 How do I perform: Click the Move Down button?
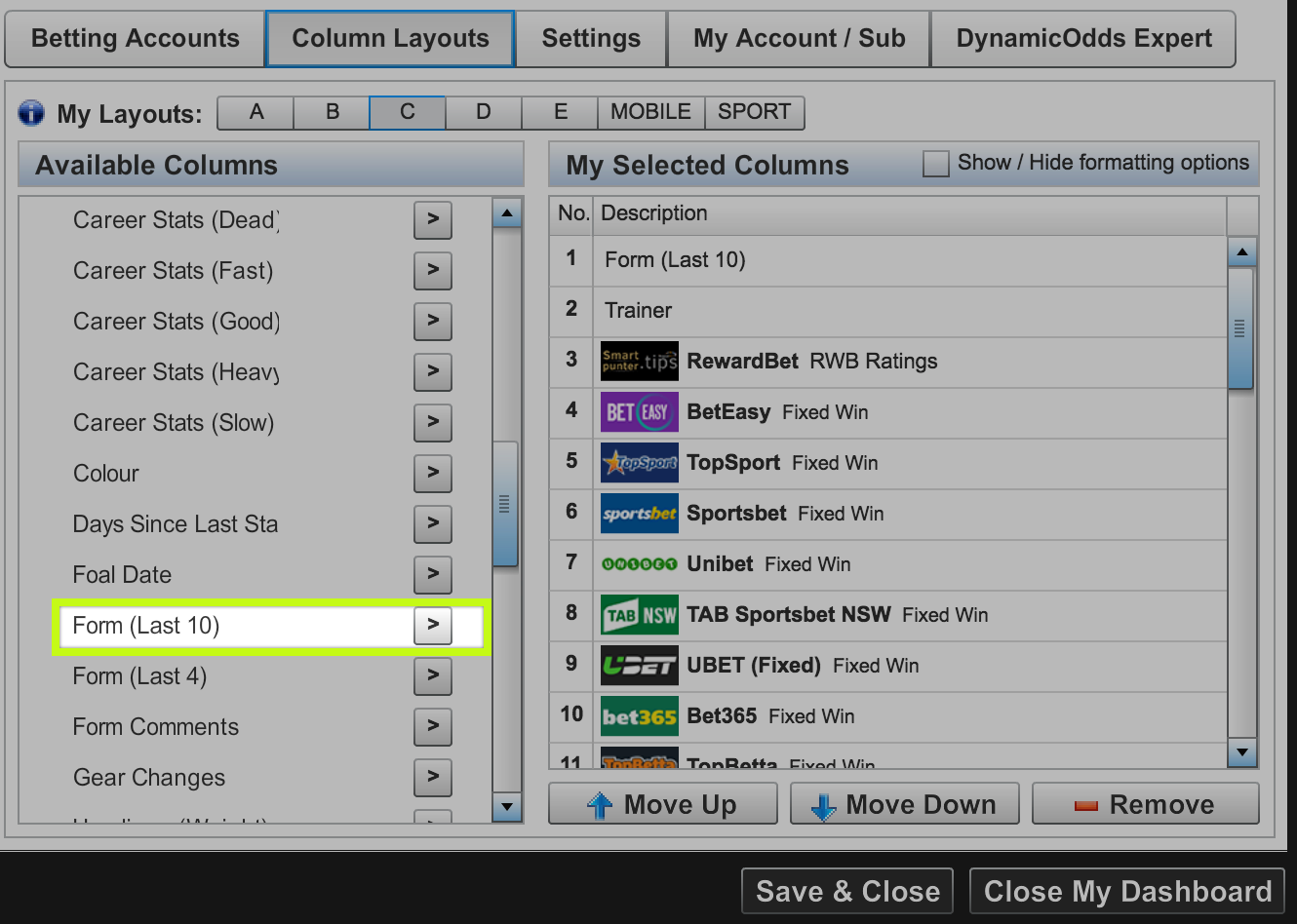(905, 804)
